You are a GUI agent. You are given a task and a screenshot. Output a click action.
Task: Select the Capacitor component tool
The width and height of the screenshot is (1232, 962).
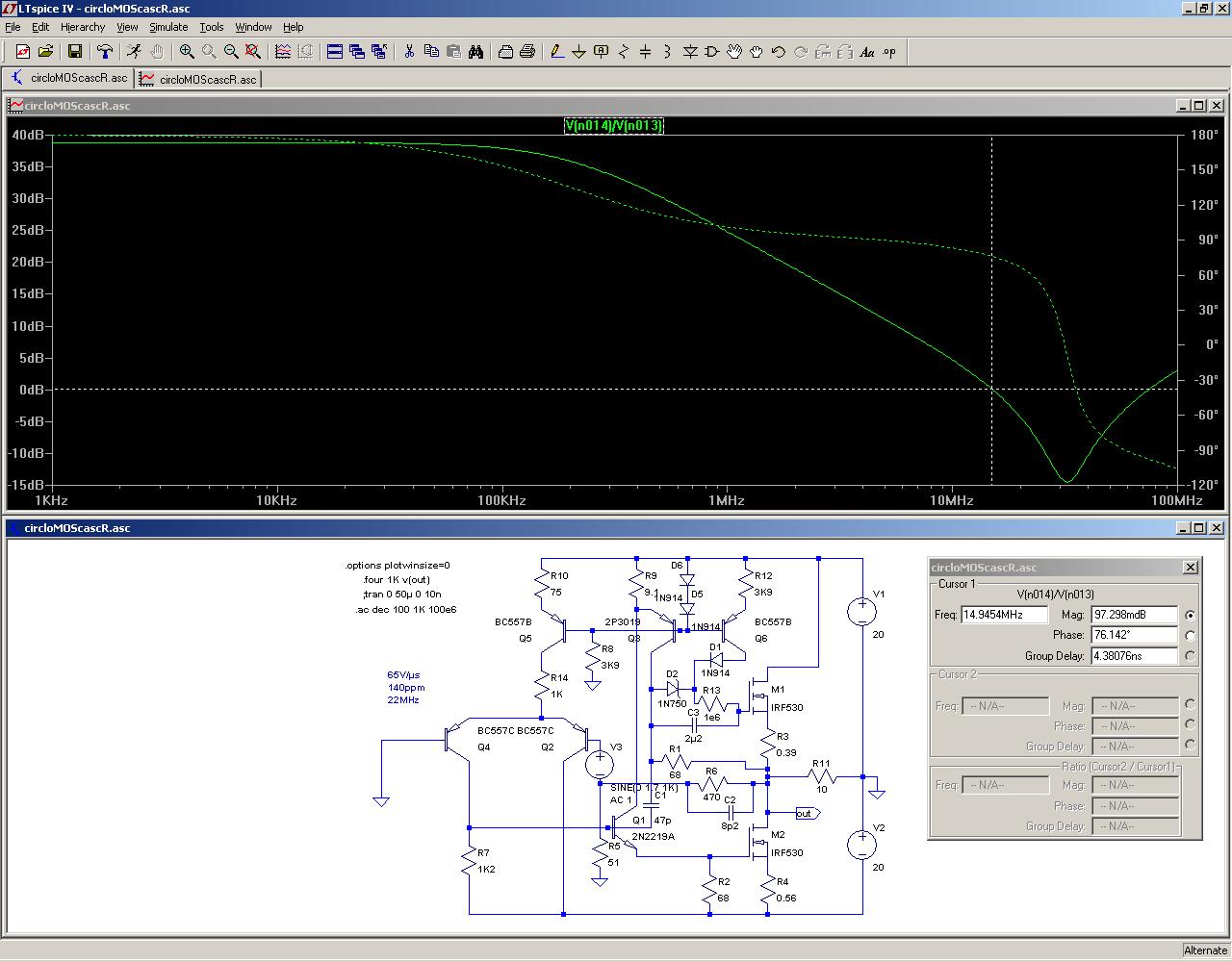(646, 52)
